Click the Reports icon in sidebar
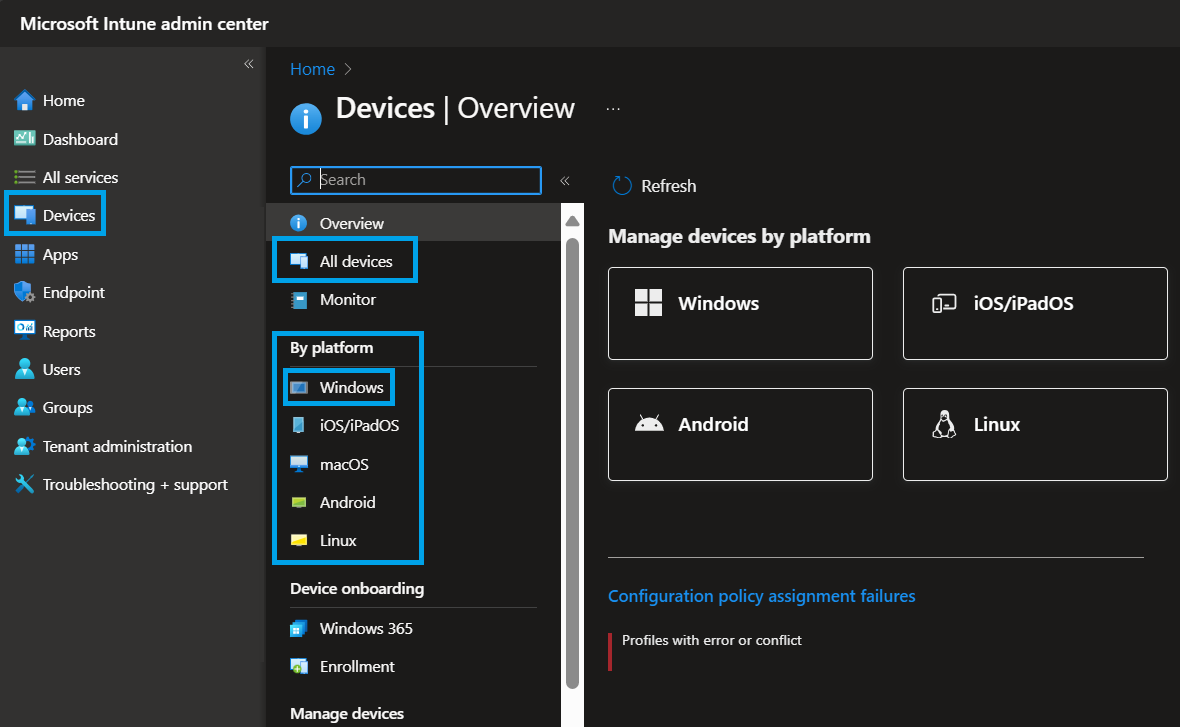This screenshot has width=1180, height=727. pyautogui.click(x=25, y=331)
